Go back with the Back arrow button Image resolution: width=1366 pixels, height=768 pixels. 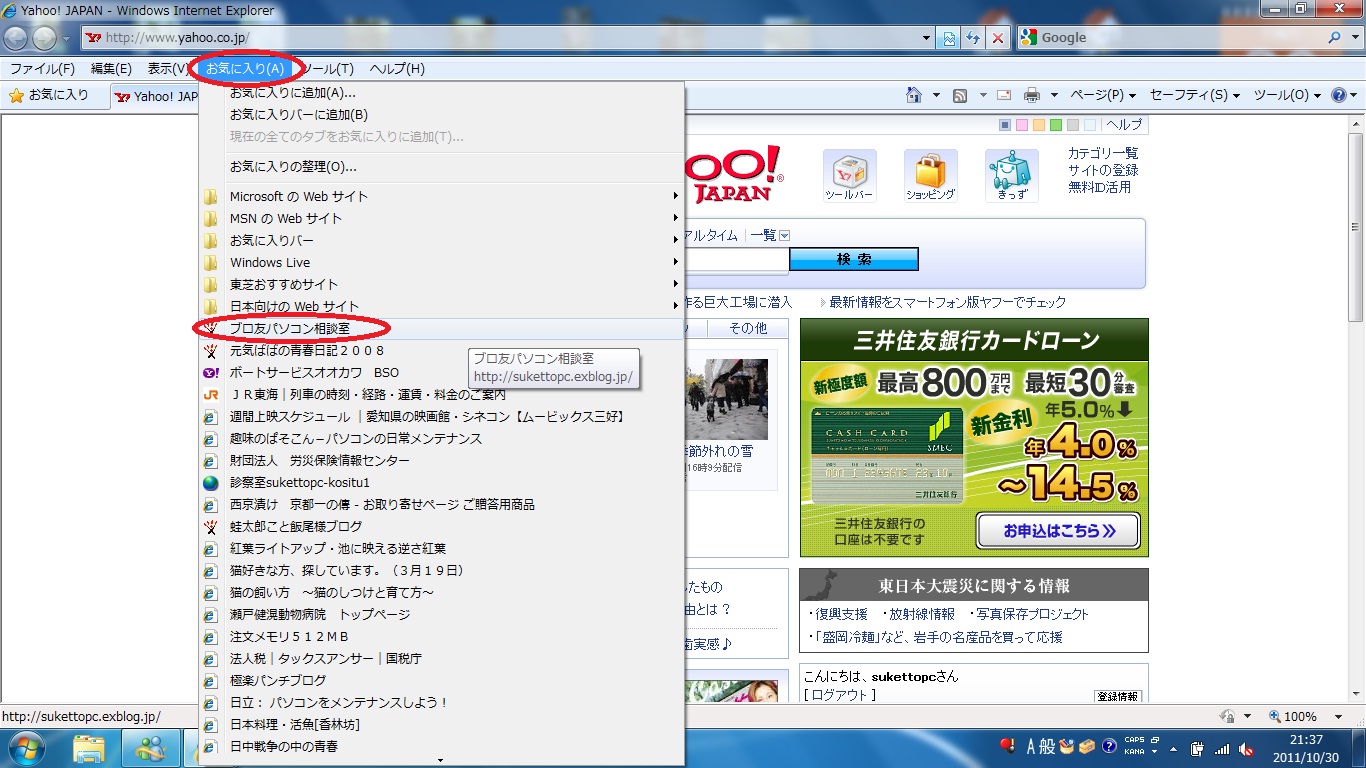click(16, 38)
